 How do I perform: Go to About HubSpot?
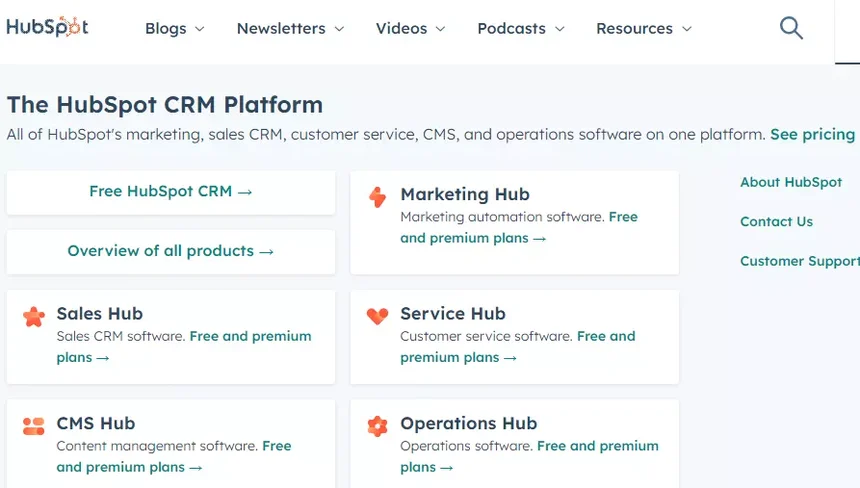click(791, 182)
